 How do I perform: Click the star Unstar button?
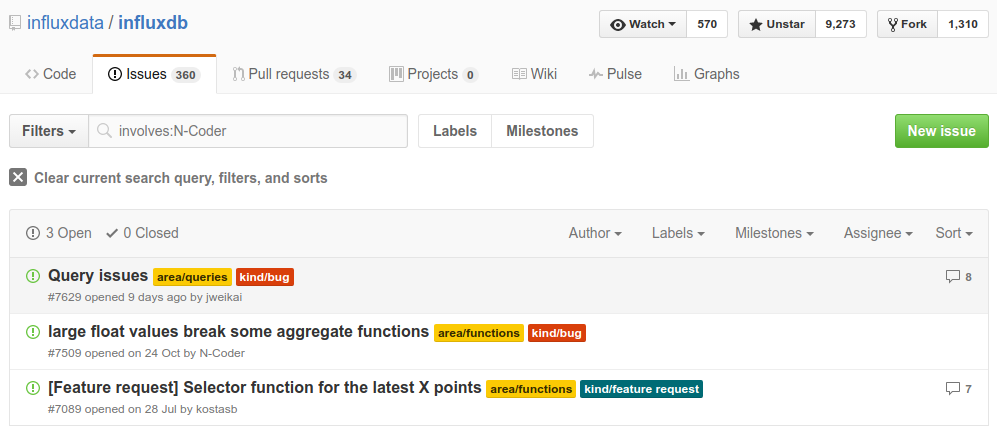click(x=777, y=24)
